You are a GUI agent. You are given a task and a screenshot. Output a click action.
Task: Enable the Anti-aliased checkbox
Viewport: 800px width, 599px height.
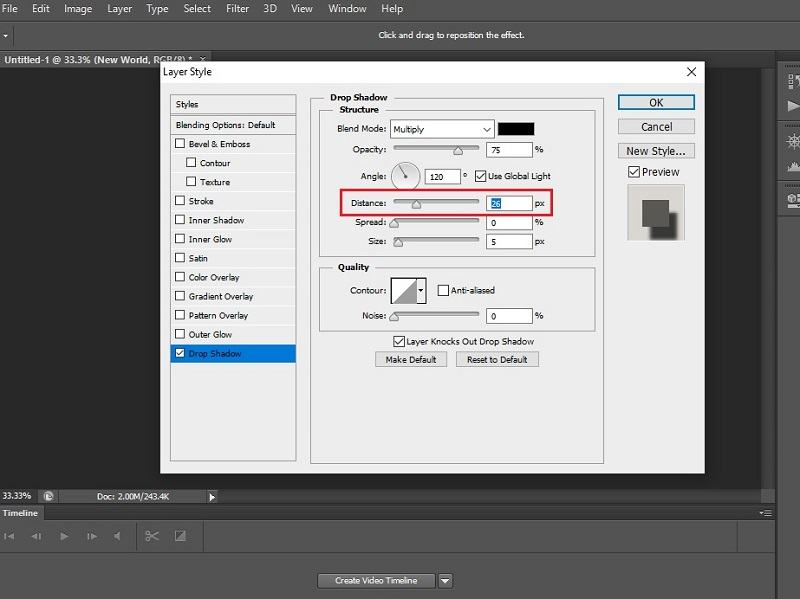(x=443, y=289)
